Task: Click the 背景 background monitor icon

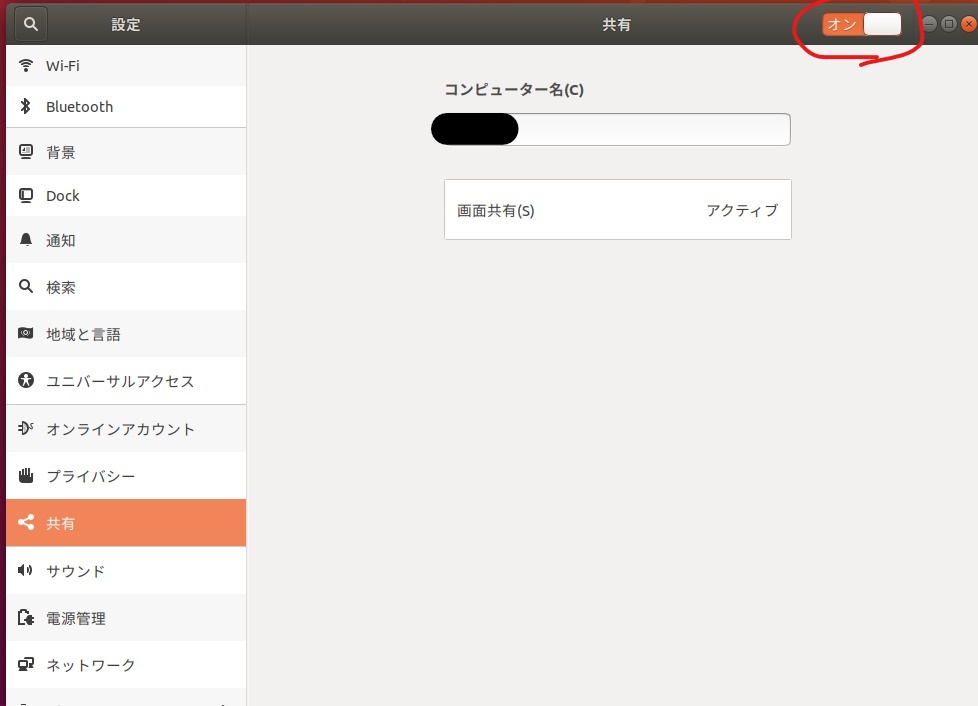Action: pyautogui.click(x=26, y=152)
